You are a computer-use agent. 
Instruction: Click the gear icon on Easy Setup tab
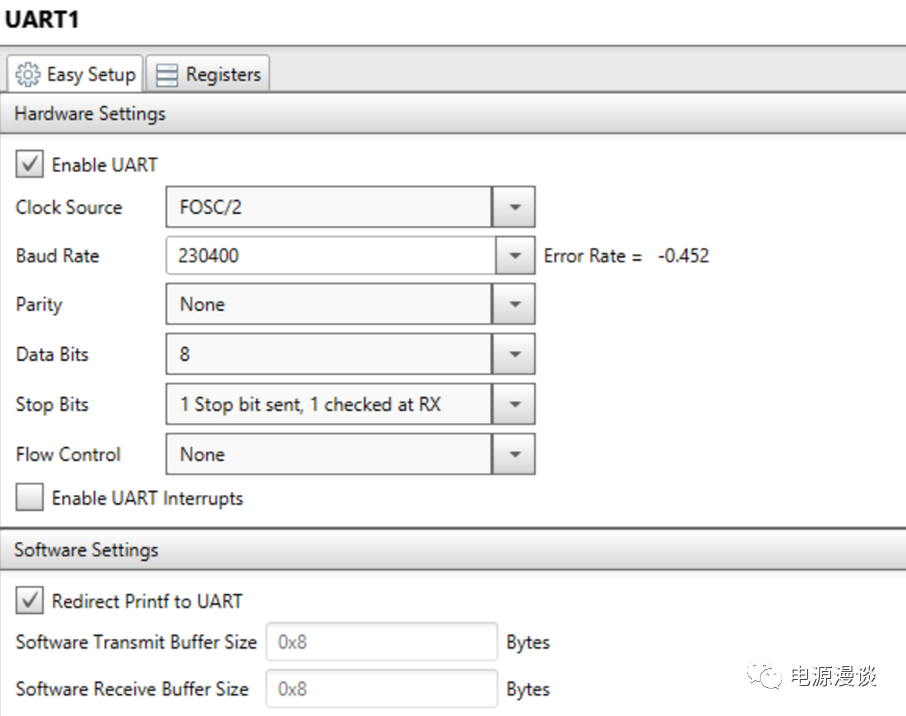(x=30, y=75)
